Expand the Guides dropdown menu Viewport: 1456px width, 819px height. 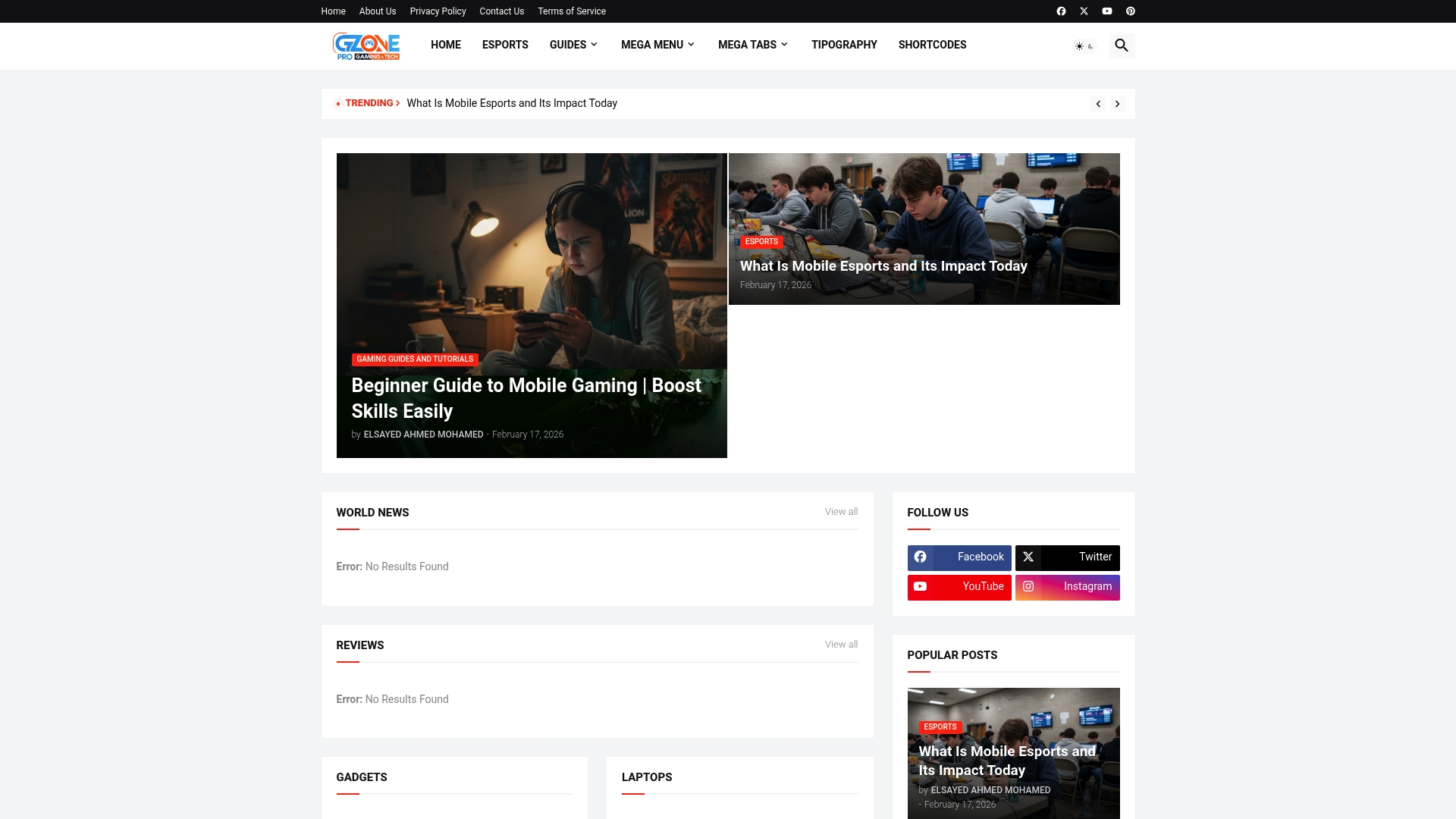click(x=573, y=45)
